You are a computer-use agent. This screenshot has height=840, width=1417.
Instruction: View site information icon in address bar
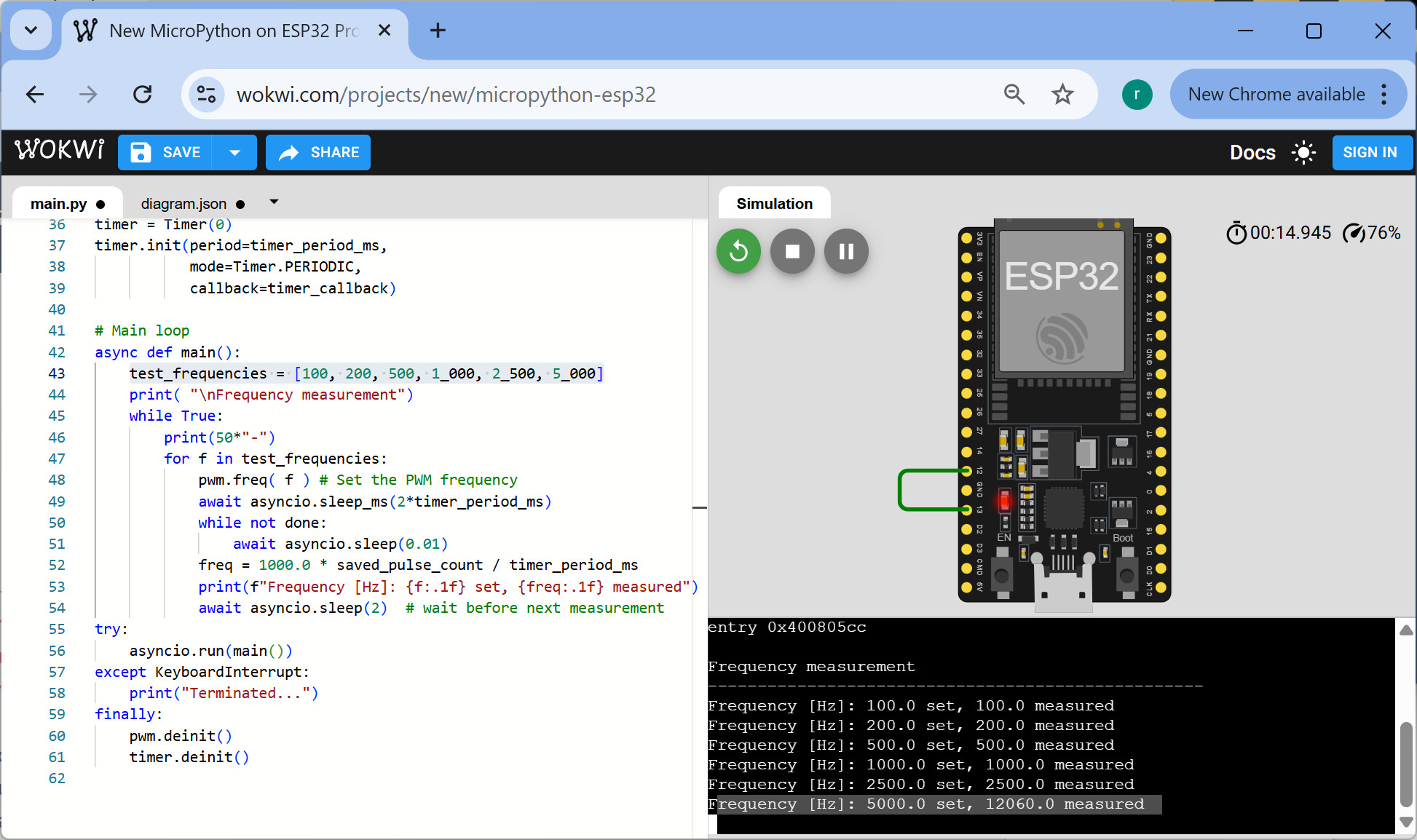click(206, 95)
